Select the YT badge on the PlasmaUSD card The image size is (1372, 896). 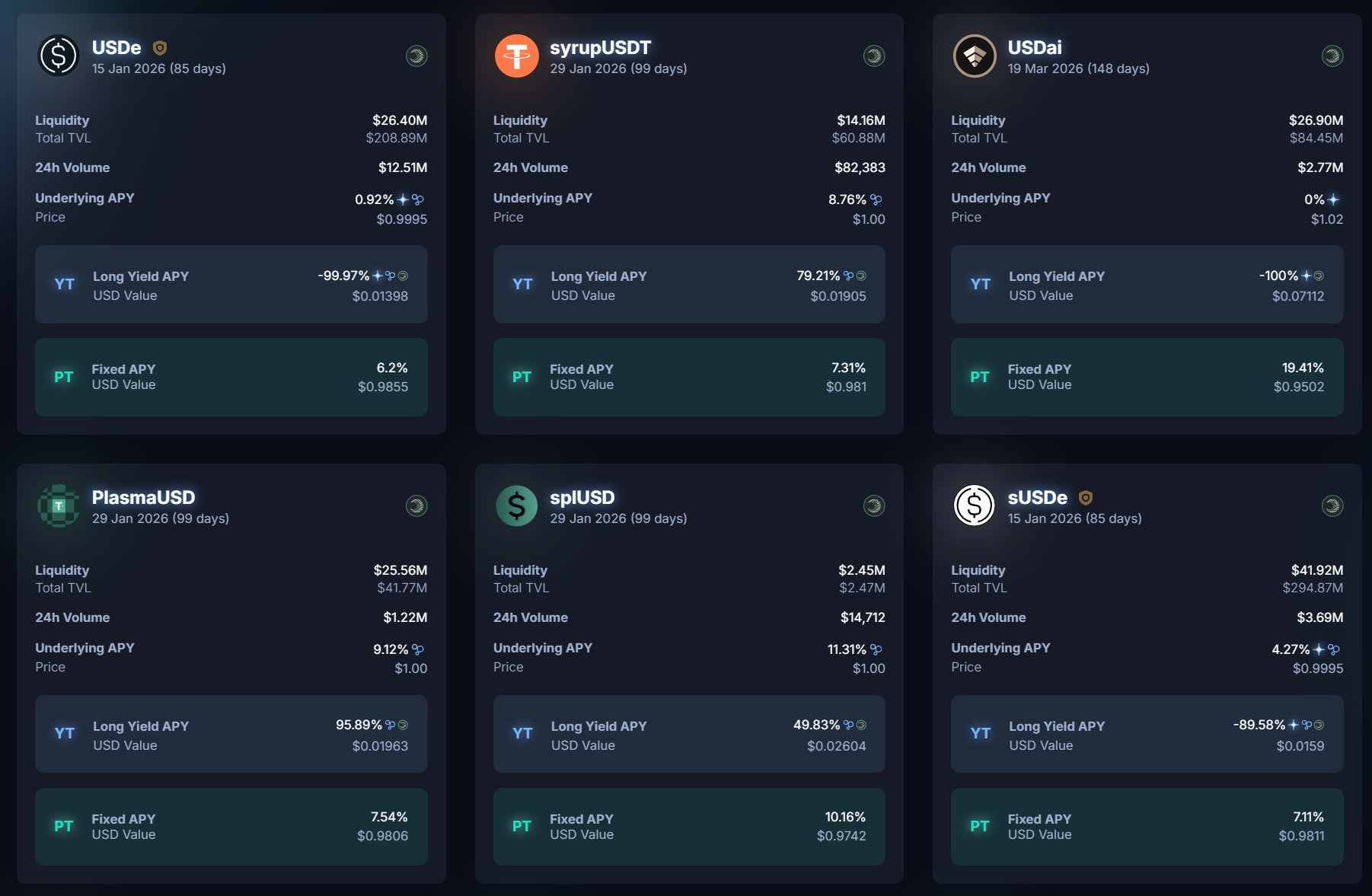(65, 733)
